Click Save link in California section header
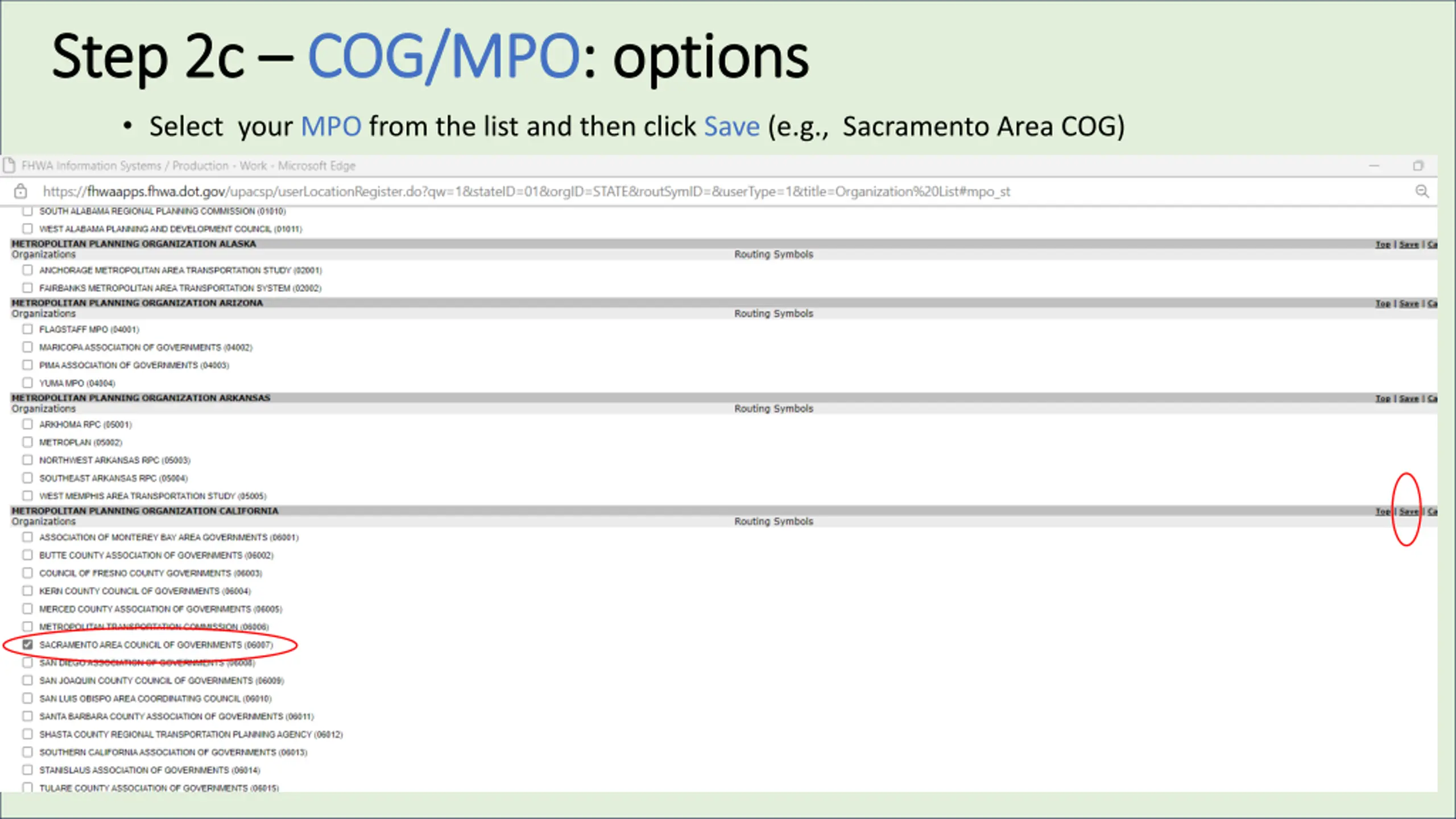The width and height of the screenshot is (1456, 819). [x=1409, y=511]
